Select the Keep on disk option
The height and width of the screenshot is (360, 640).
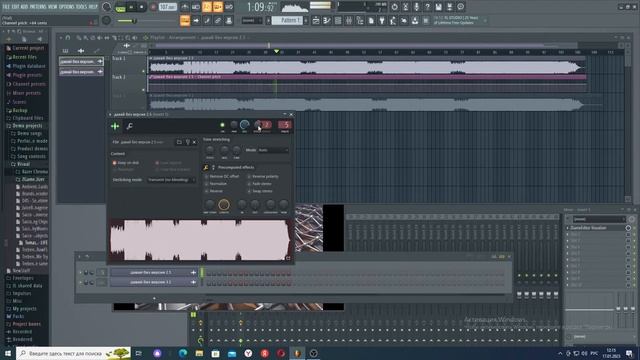tap(126, 163)
